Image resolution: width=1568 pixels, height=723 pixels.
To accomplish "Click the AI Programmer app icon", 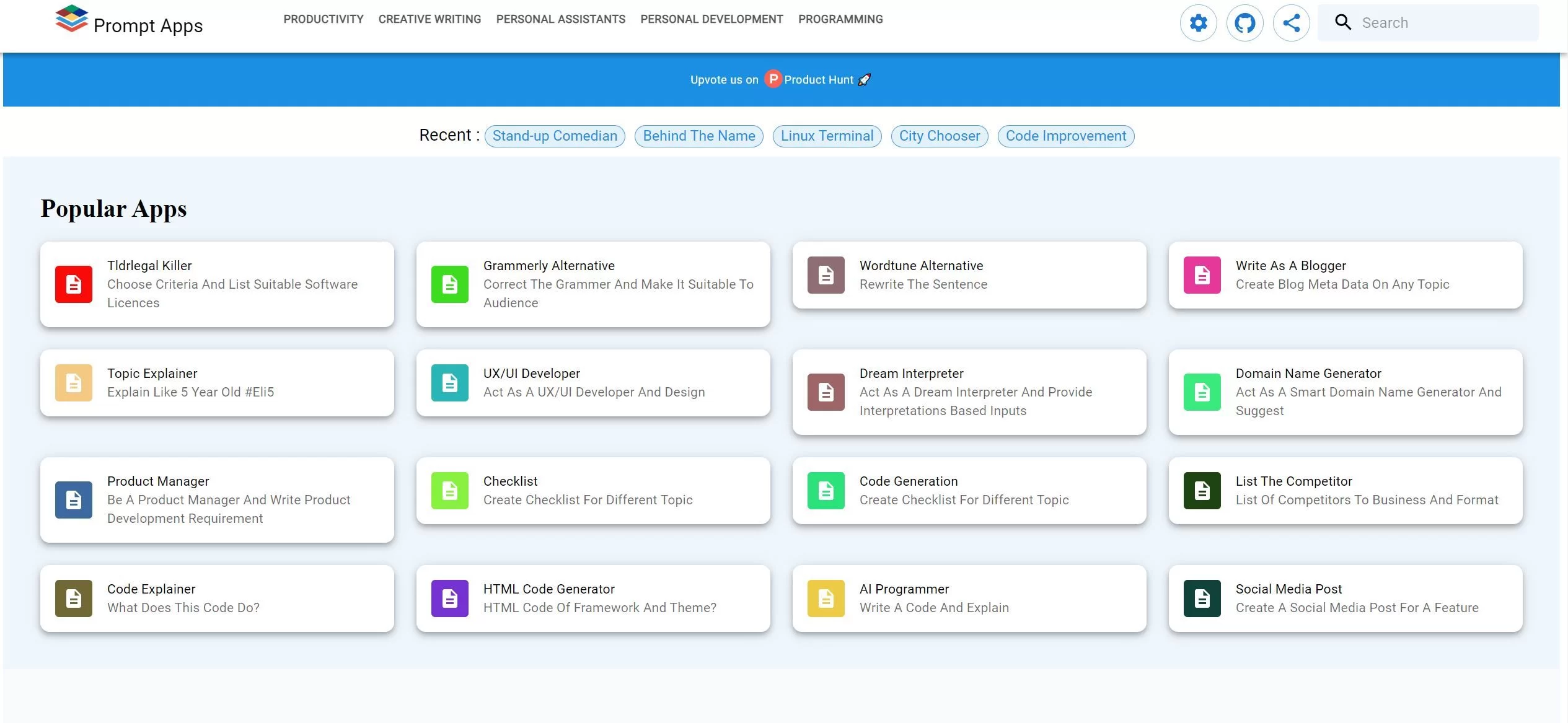I will pos(826,597).
